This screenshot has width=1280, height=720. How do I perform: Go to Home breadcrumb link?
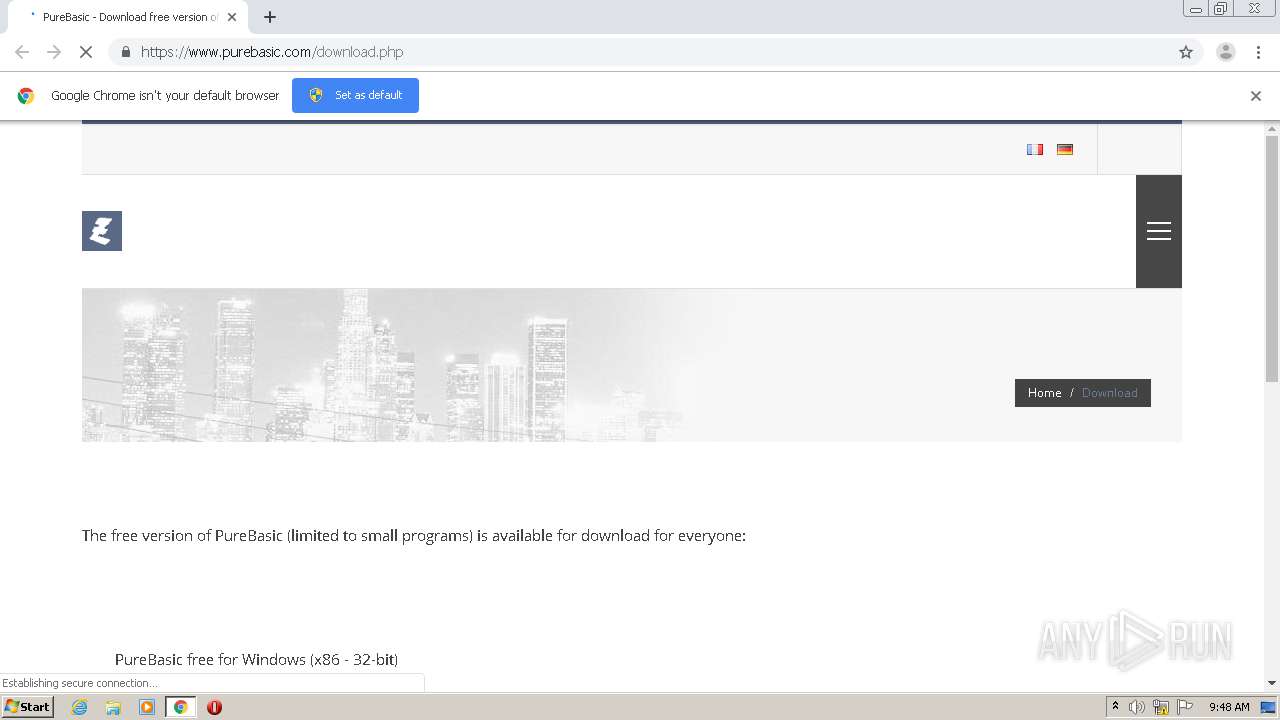tap(1044, 393)
